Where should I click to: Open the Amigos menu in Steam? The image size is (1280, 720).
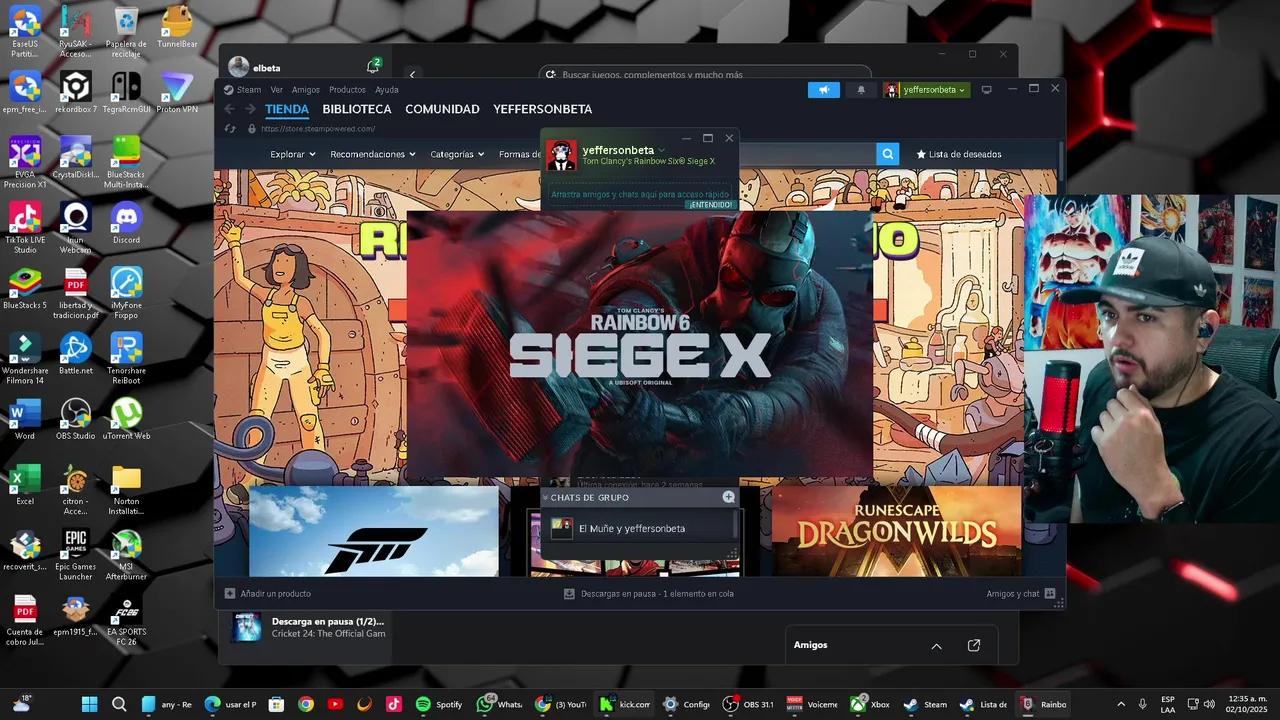click(x=306, y=90)
